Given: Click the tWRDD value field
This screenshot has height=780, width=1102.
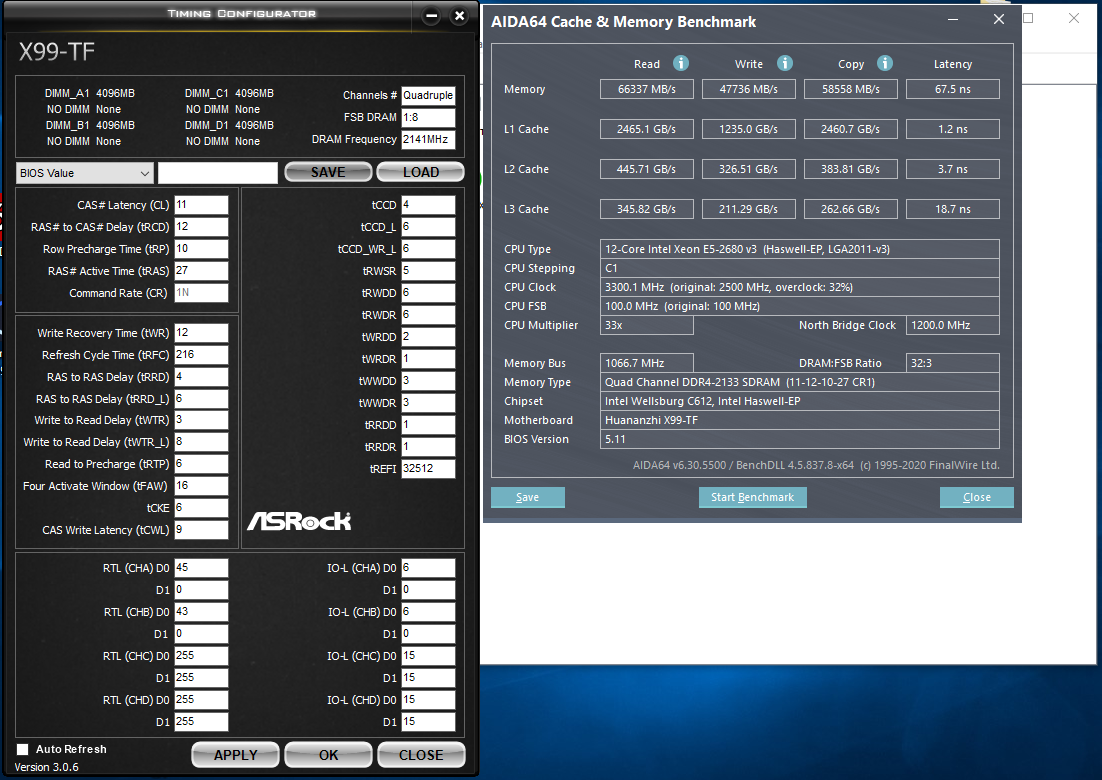Looking at the screenshot, I should pos(428,337).
